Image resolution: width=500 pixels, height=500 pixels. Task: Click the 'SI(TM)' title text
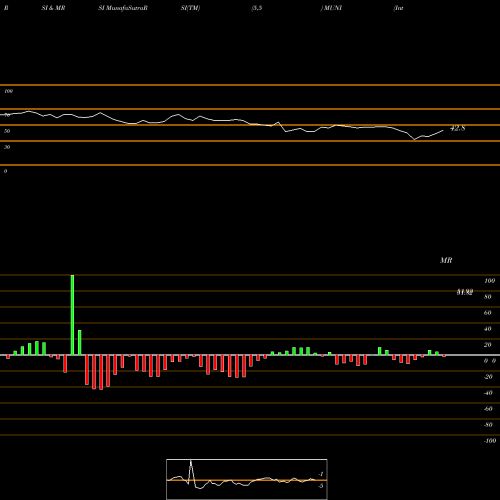pyautogui.click(x=190, y=8)
